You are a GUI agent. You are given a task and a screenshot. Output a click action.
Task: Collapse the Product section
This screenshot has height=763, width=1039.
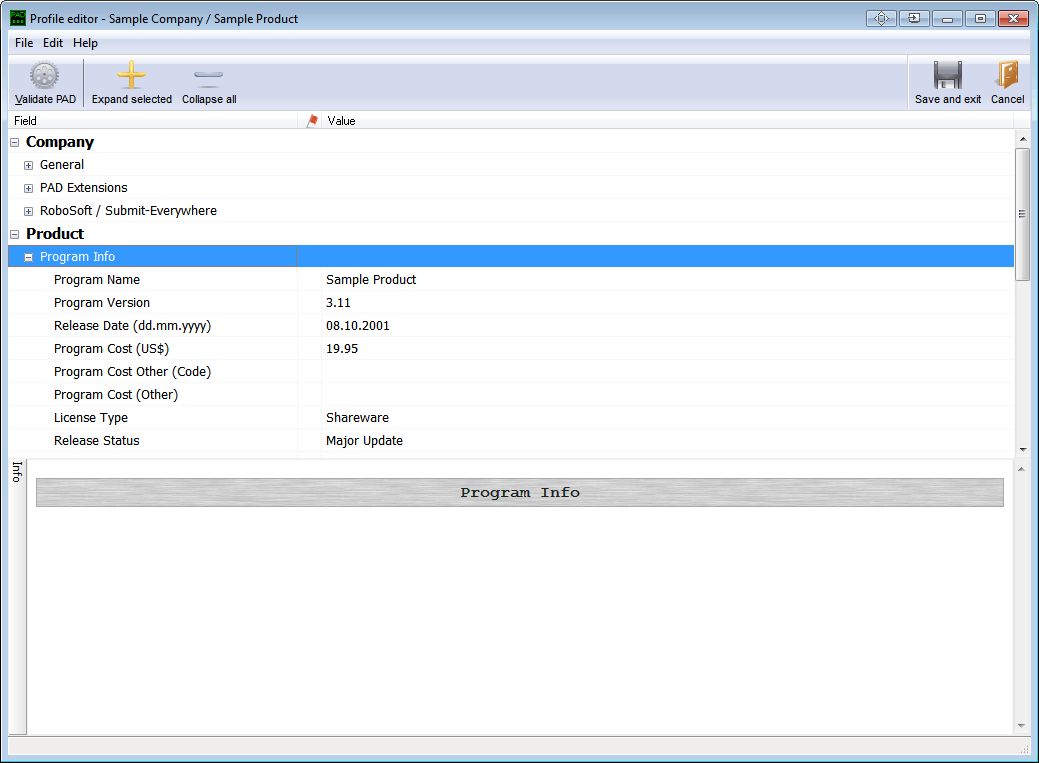click(x=14, y=233)
